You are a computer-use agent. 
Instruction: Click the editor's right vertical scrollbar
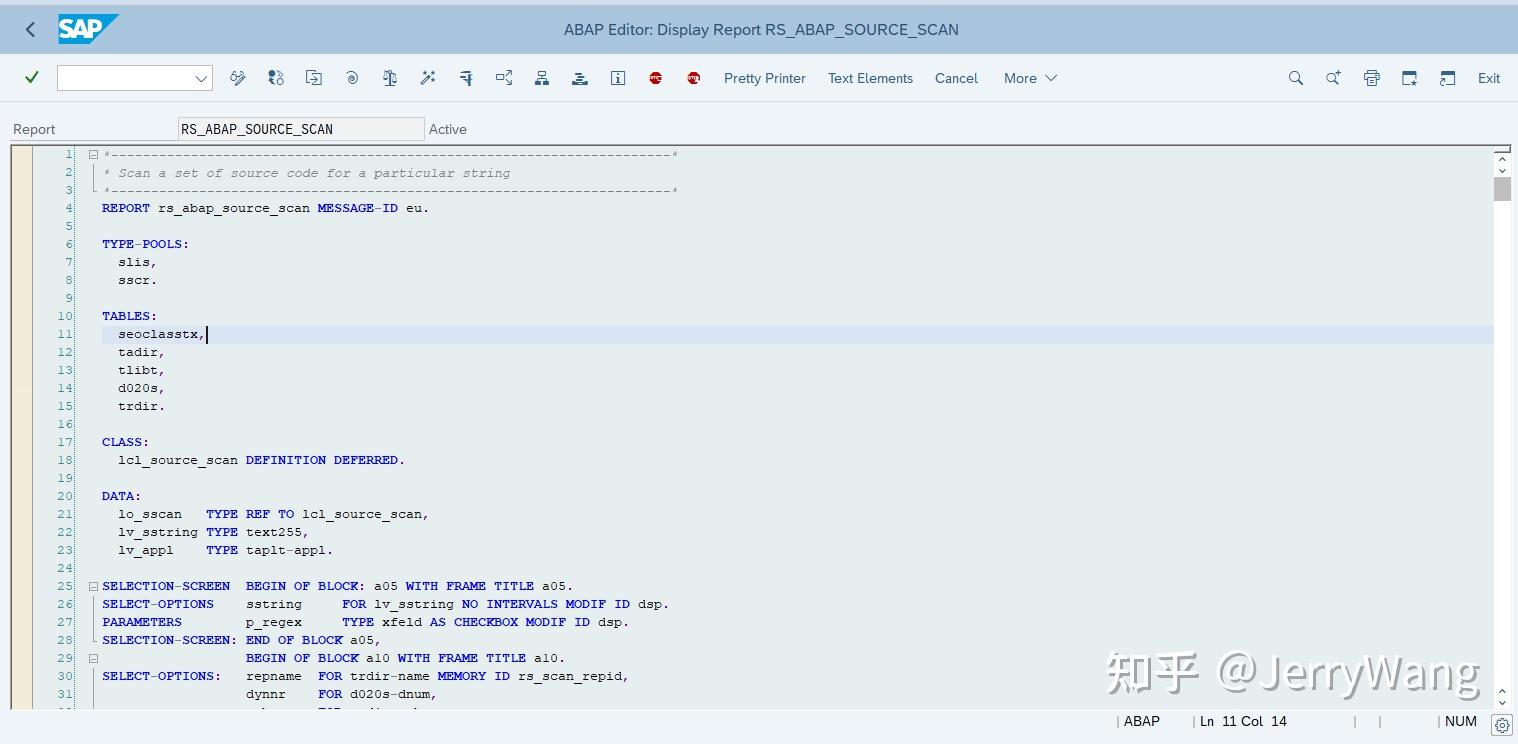1503,190
